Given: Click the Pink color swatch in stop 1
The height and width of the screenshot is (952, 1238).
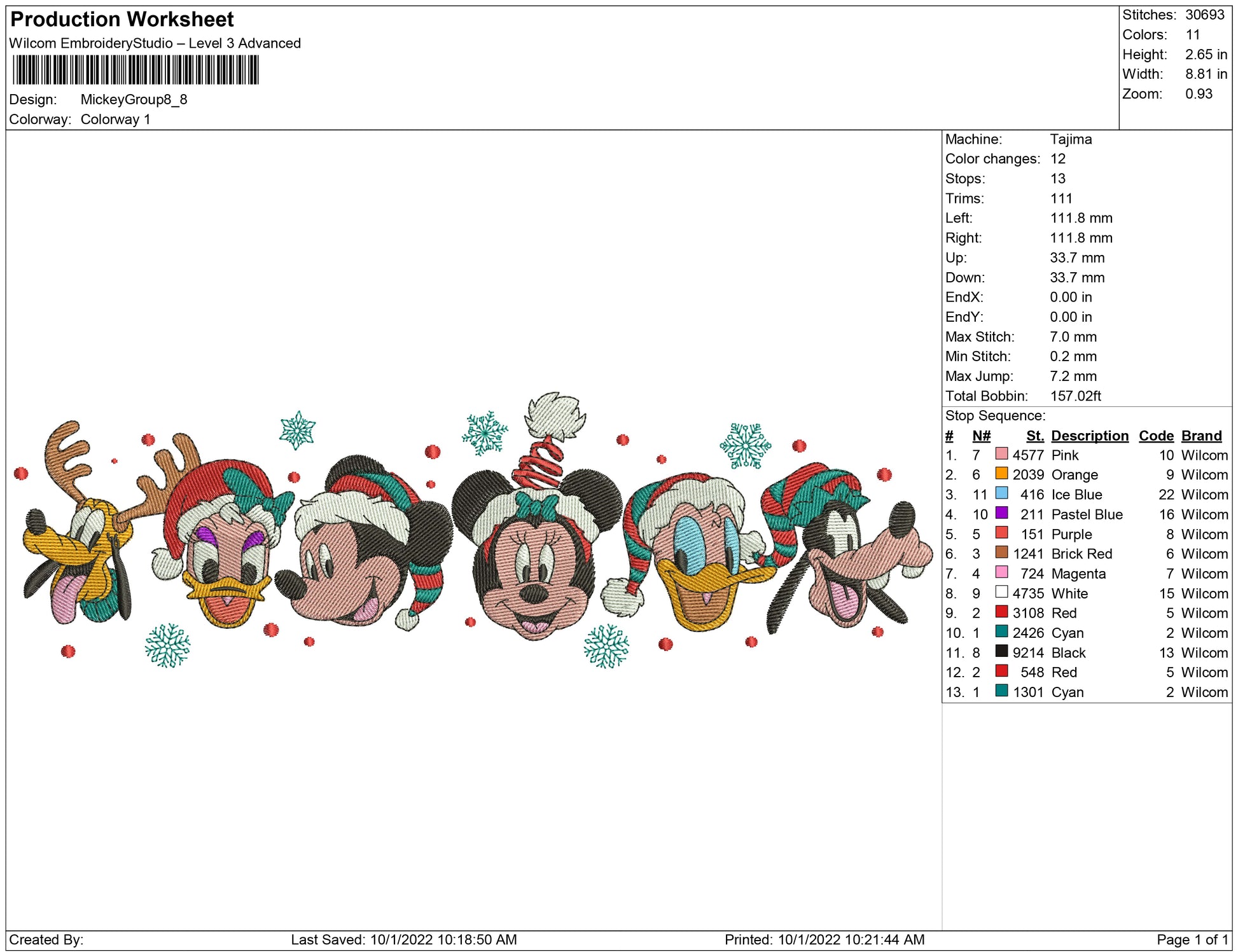Looking at the screenshot, I should [x=1001, y=454].
